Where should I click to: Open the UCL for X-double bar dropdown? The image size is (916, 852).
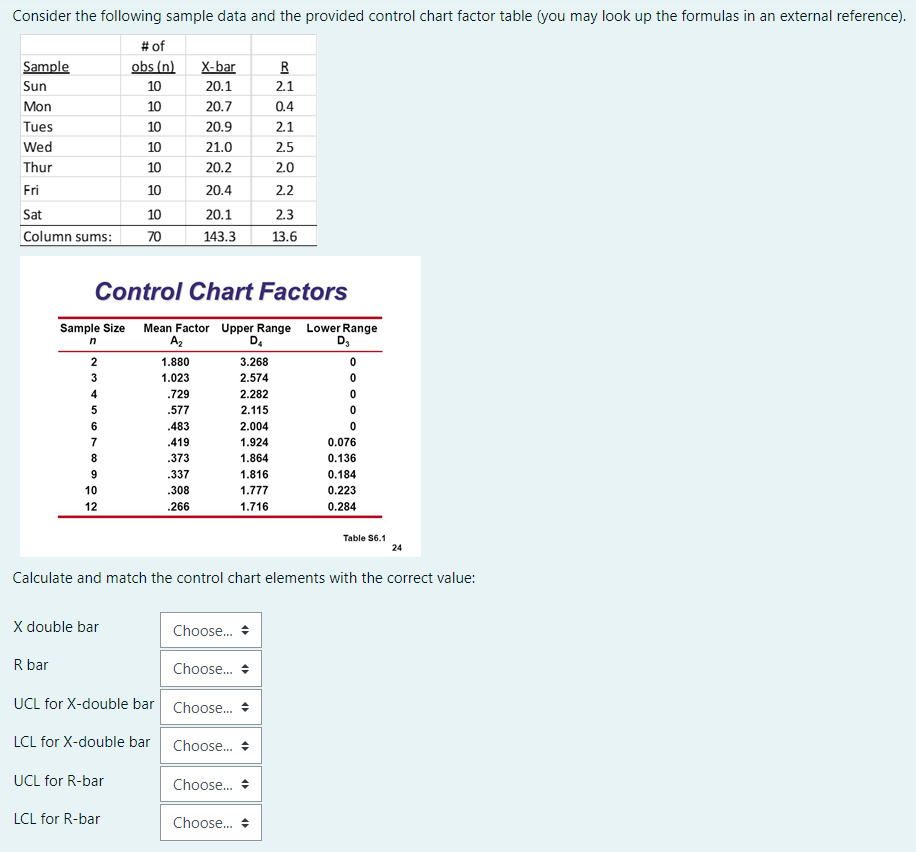point(210,707)
